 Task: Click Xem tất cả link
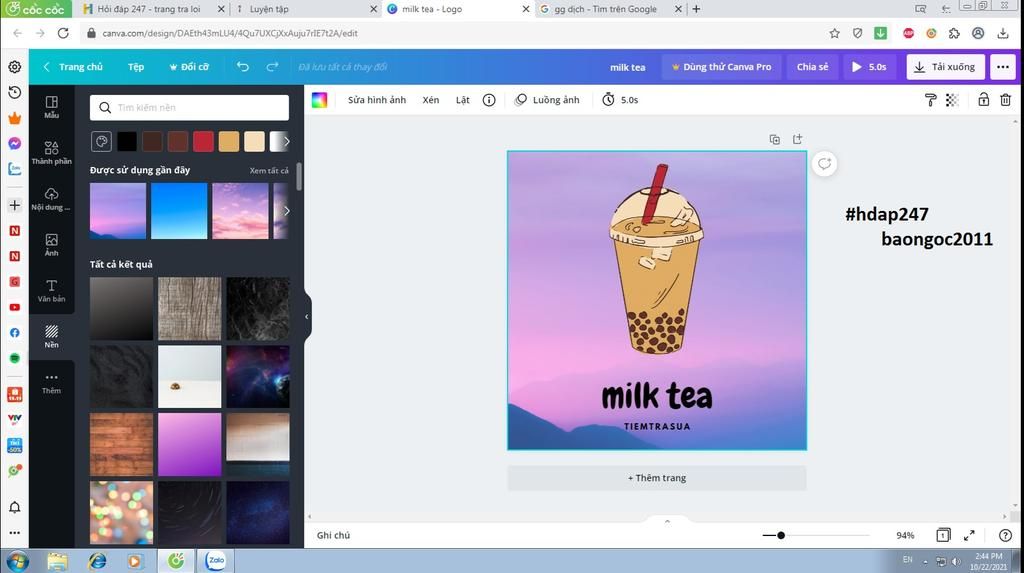[268, 171]
